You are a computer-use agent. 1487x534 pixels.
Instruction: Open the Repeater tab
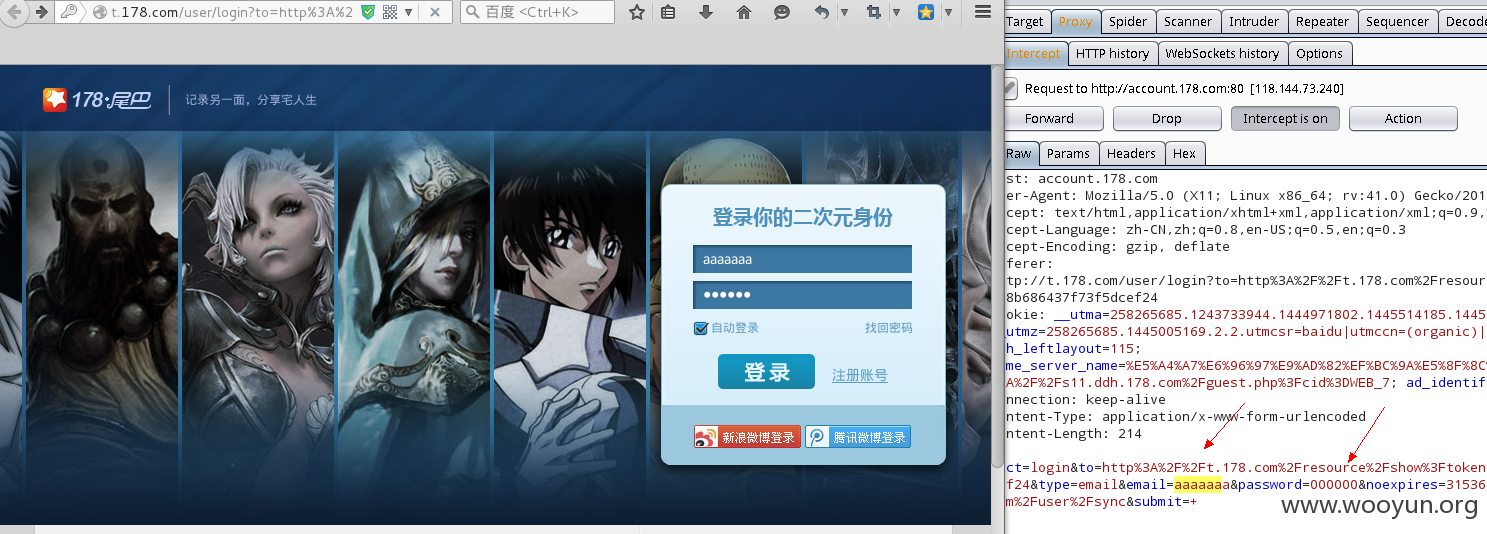point(1322,21)
